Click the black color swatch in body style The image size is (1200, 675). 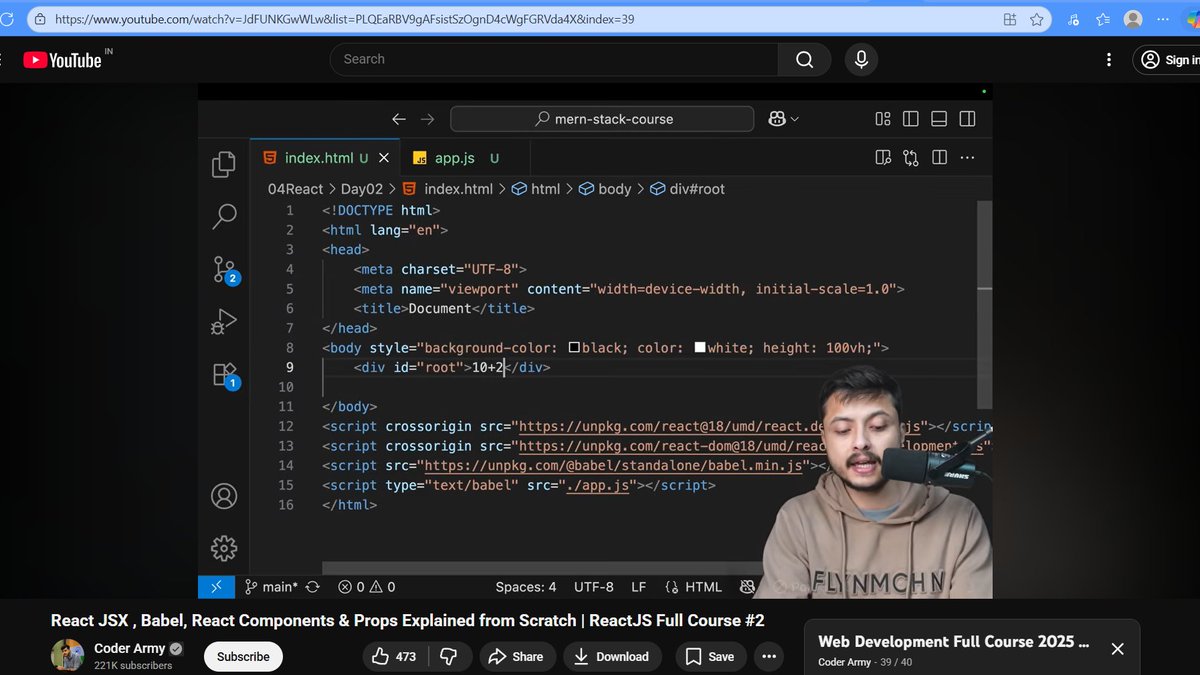574,348
